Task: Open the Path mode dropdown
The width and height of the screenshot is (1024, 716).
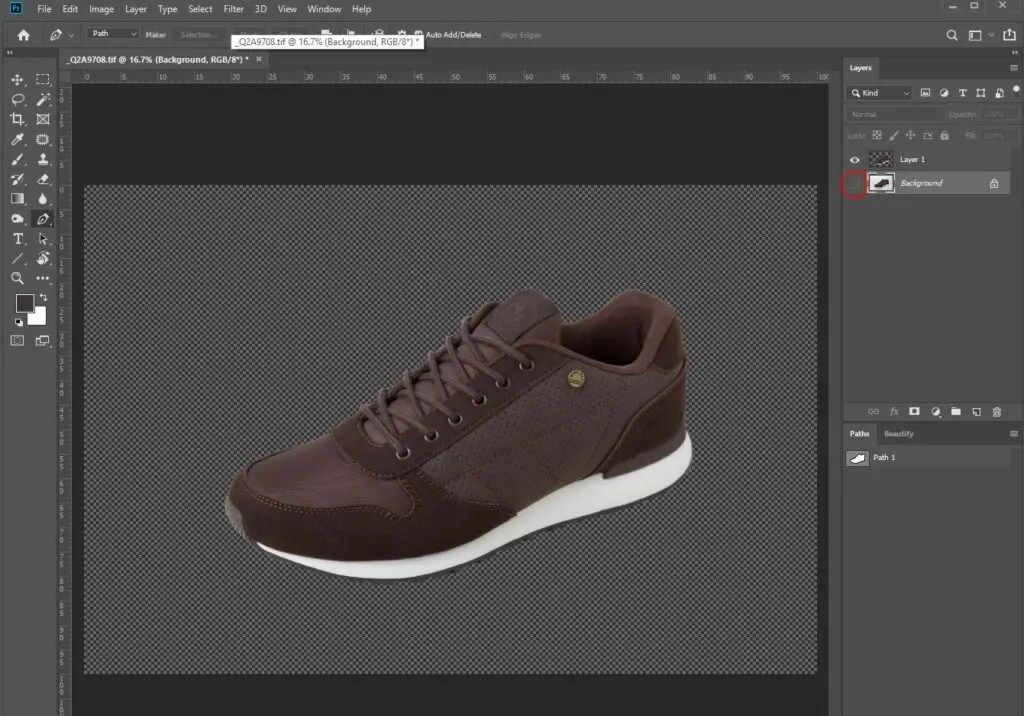Action: [x=113, y=33]
